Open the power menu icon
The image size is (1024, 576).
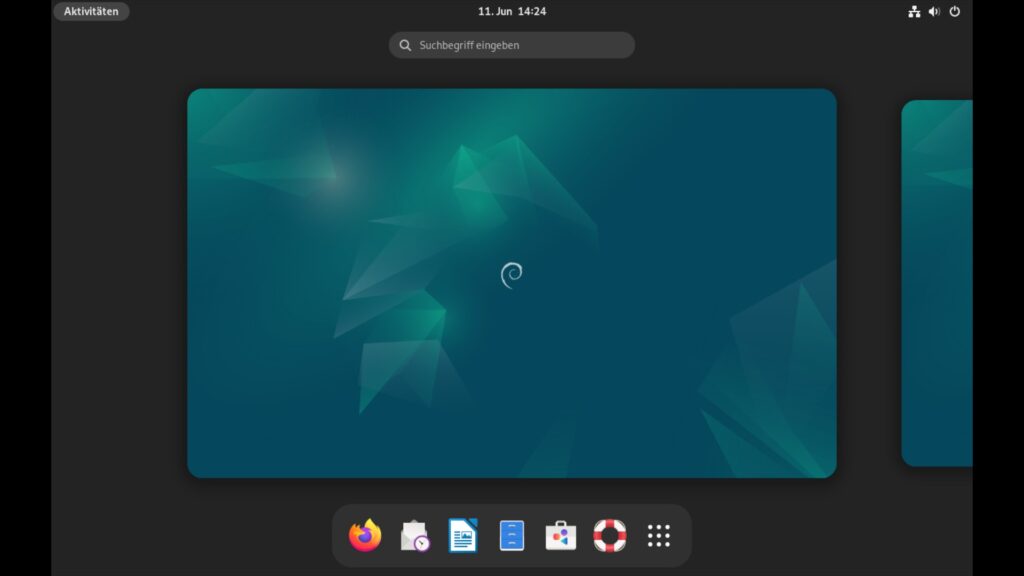[955, 11]
